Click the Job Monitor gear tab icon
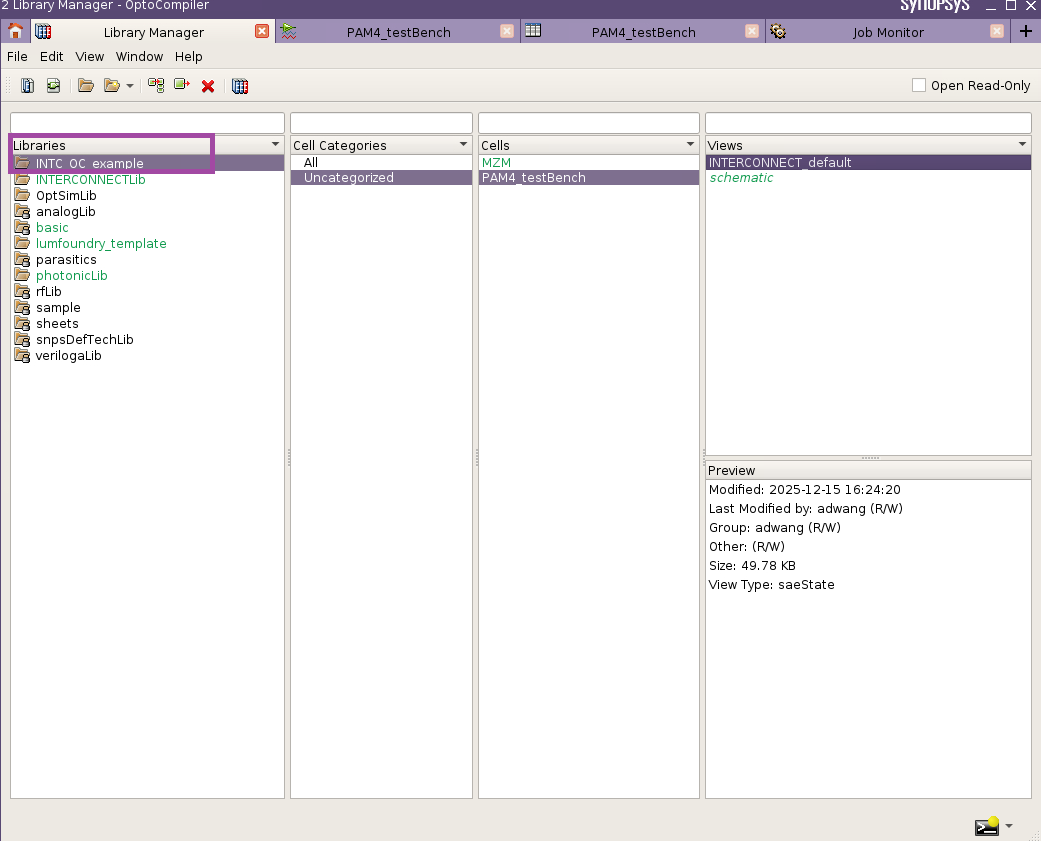Viewport: 1041px width, 841px height. pyautogui.click(x=777, y=31)
